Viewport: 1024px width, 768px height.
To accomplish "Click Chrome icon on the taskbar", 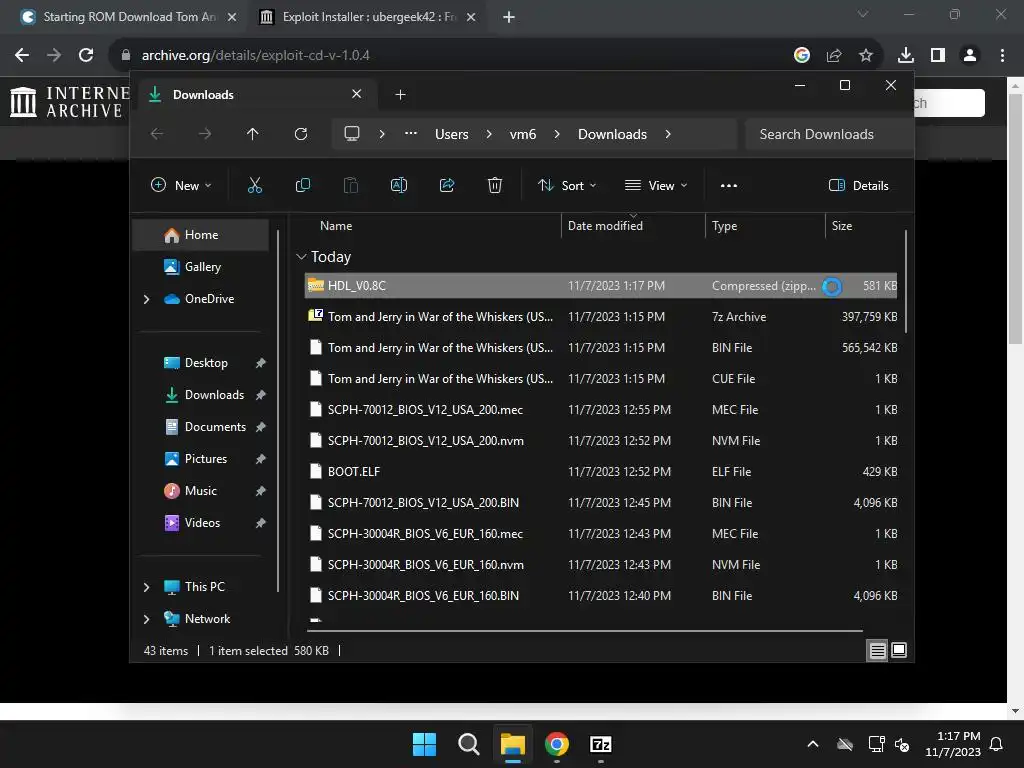I will pyautogui.click(x=556, y=744).
